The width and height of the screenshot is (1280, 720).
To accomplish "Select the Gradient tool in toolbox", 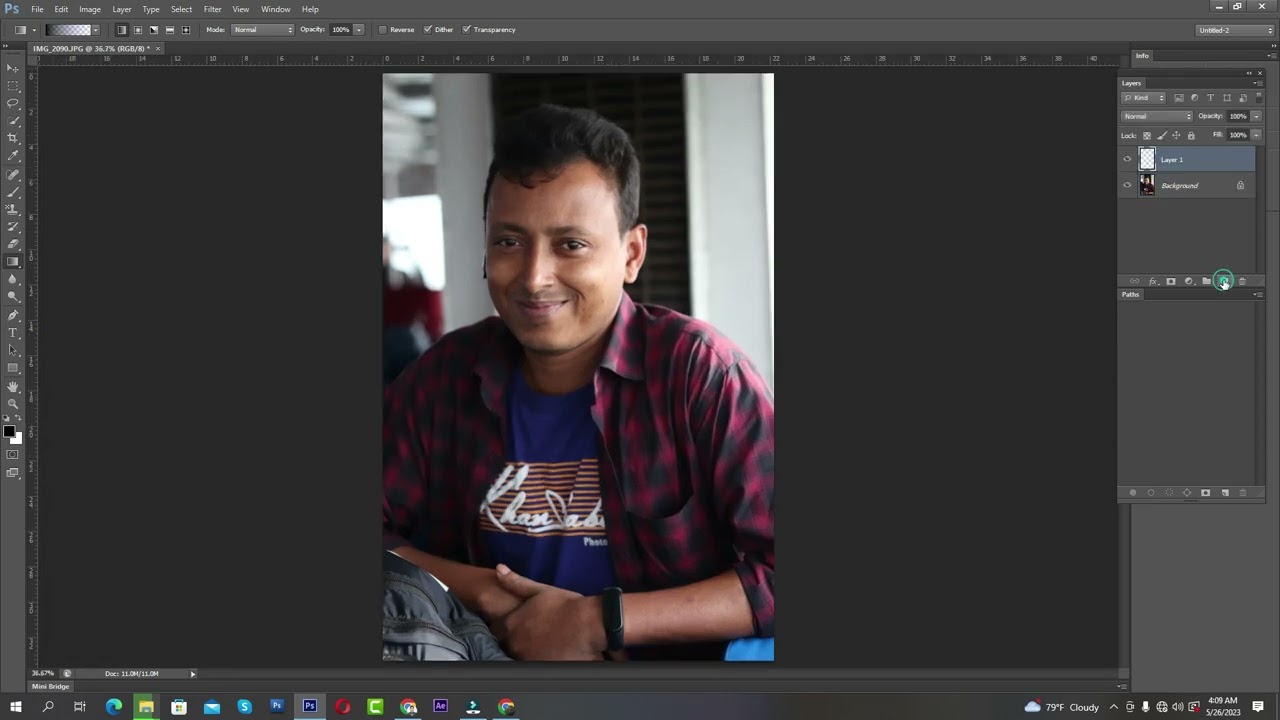I will [13, 262].
